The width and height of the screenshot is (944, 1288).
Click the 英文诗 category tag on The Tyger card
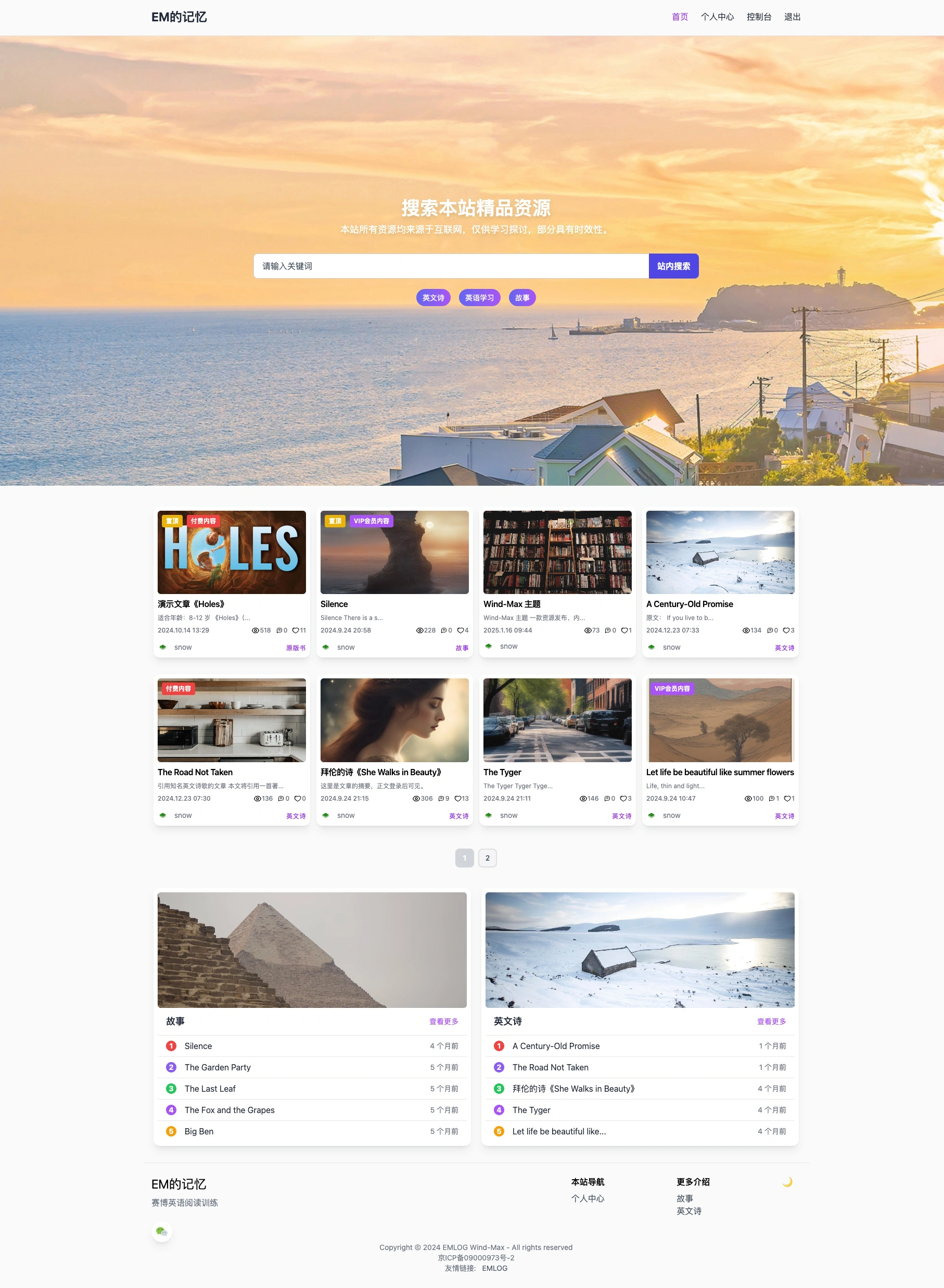tap(621, 816)
